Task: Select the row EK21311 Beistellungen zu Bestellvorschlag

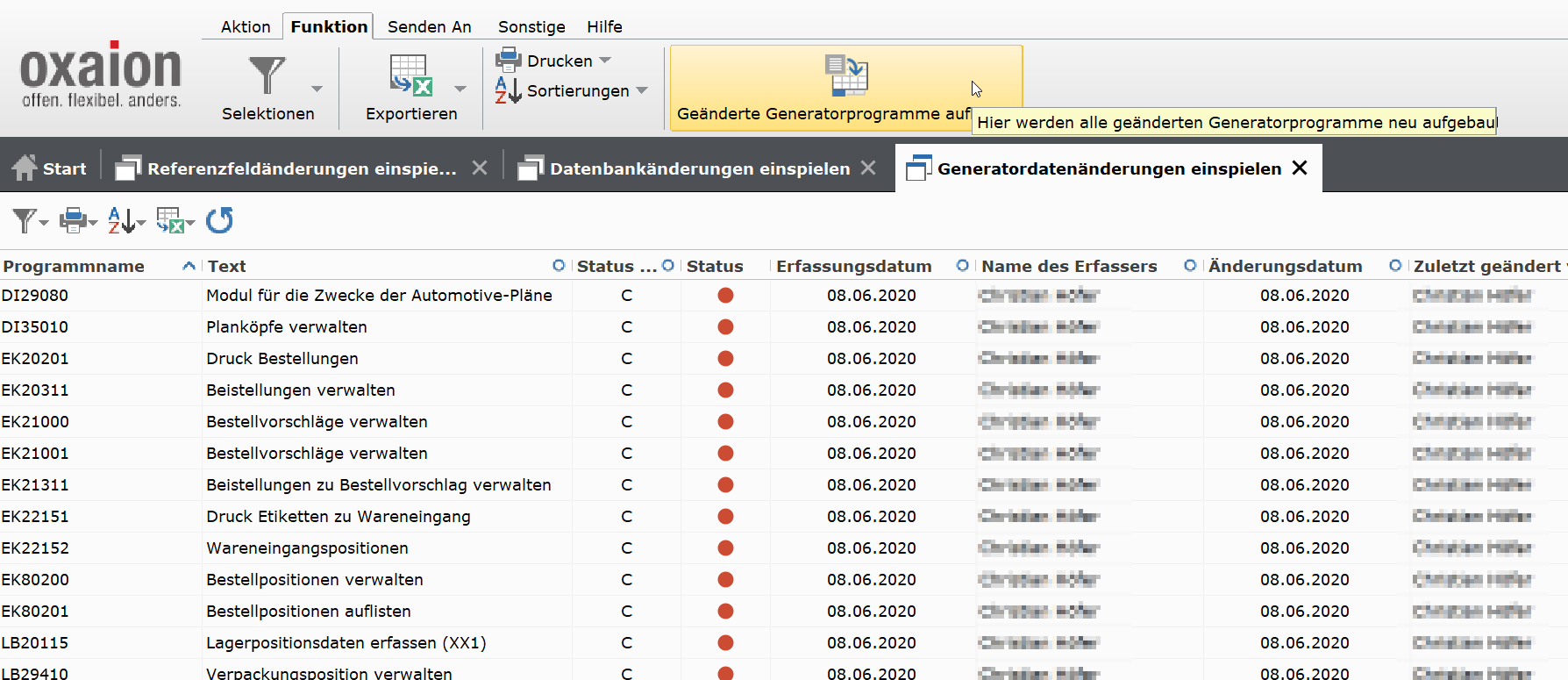Action: click(x=378, y=485)
